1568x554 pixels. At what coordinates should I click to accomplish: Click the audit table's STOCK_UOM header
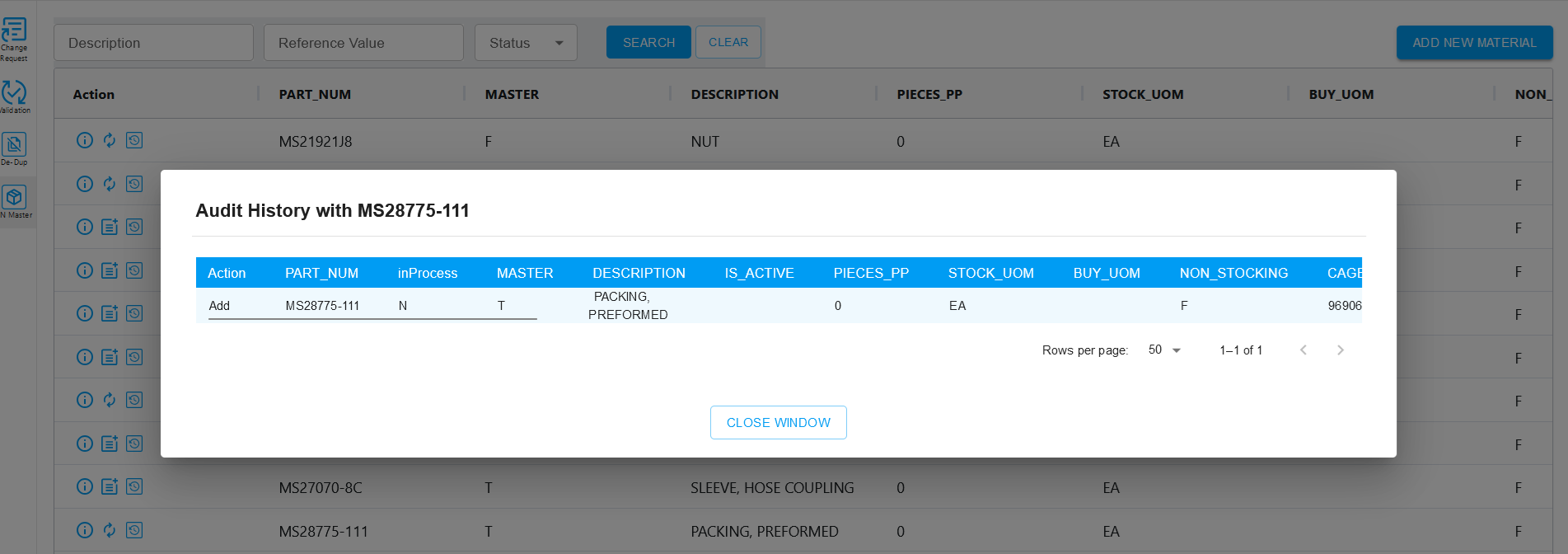point(990,273)
